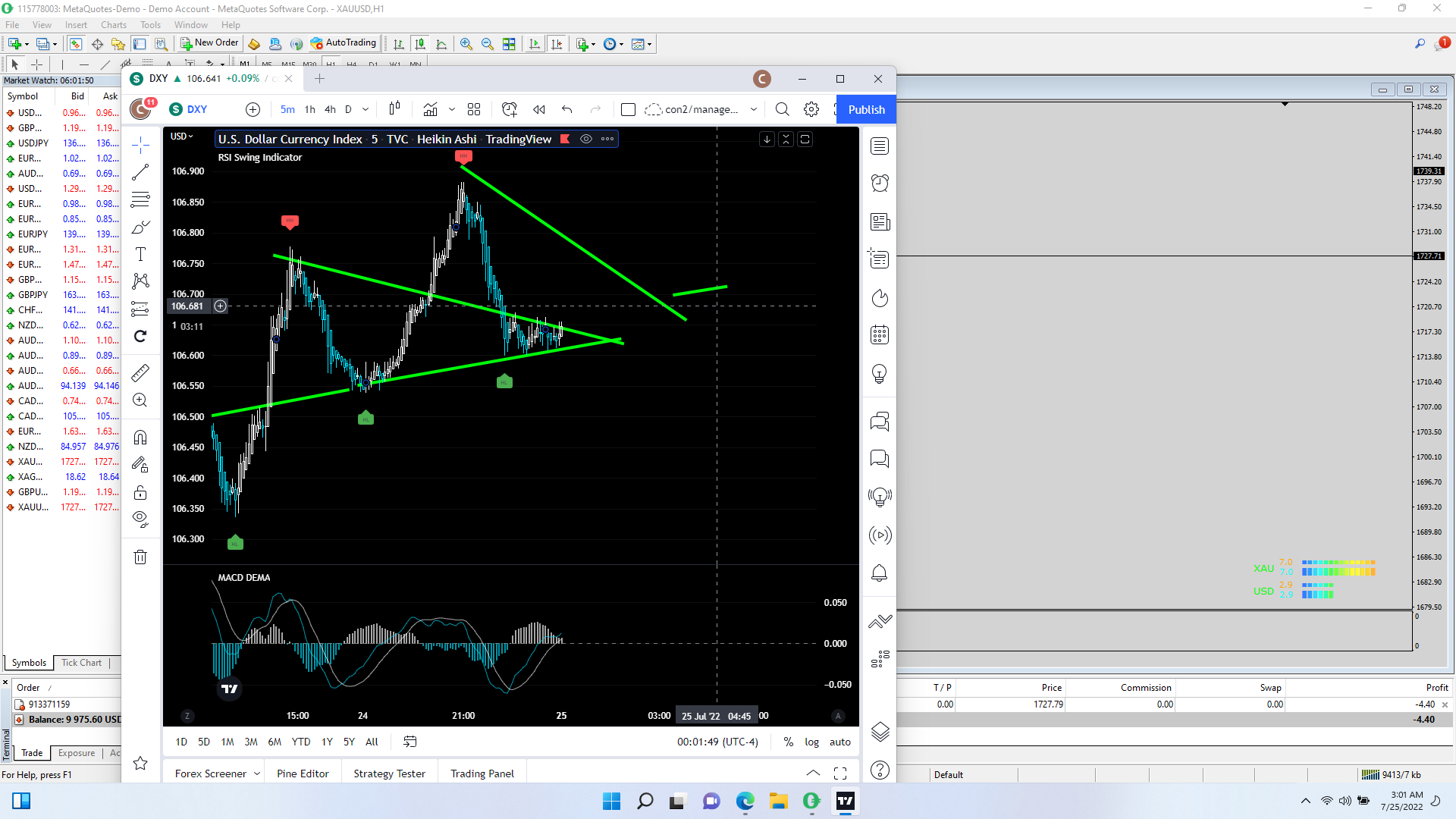Open the alerts clock icon panel
Viewport: 1456px width, 819px height.
point(880,183)
